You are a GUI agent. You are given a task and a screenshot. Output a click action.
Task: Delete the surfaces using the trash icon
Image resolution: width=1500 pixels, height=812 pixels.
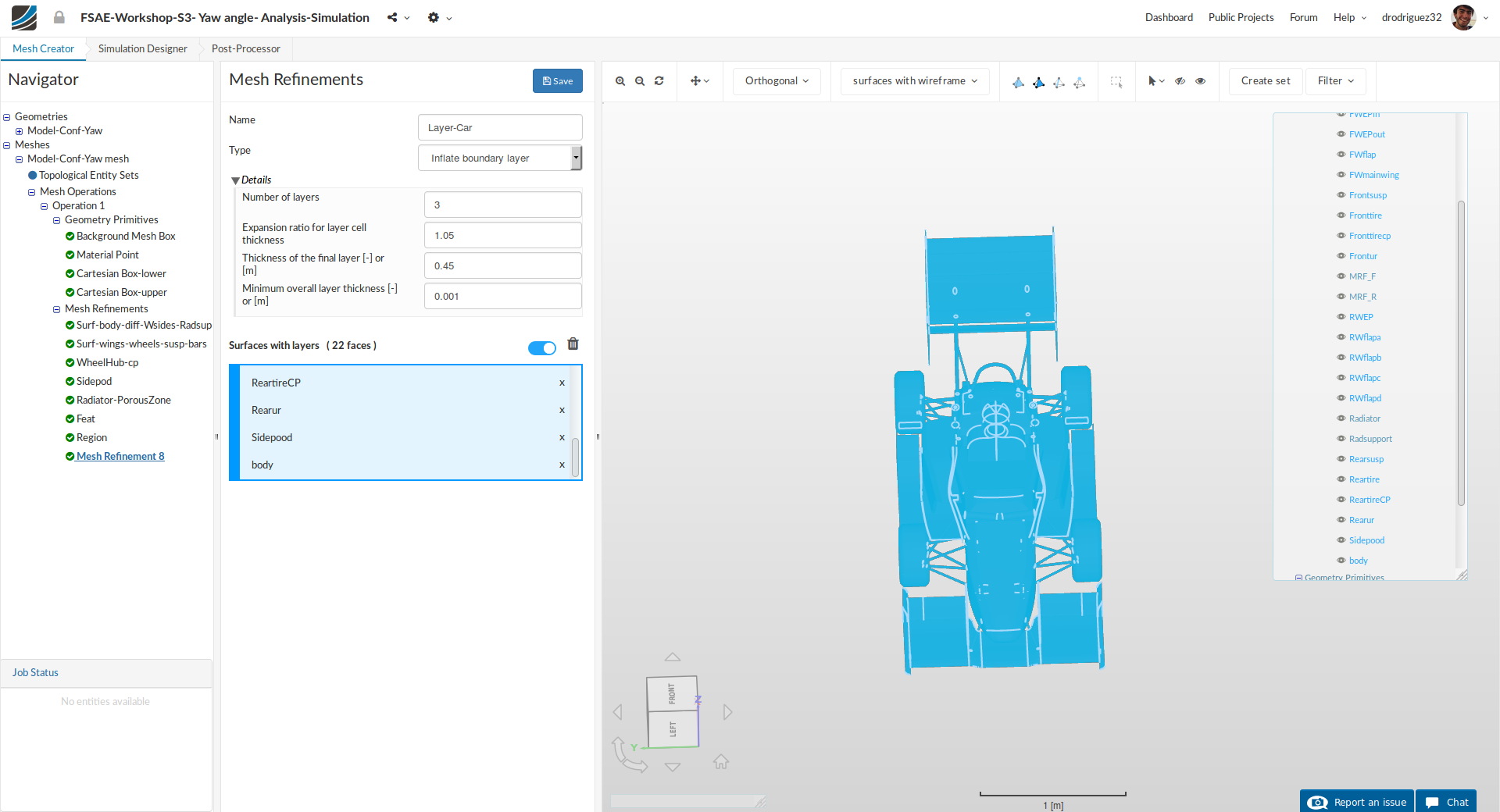tap(573, 344)
